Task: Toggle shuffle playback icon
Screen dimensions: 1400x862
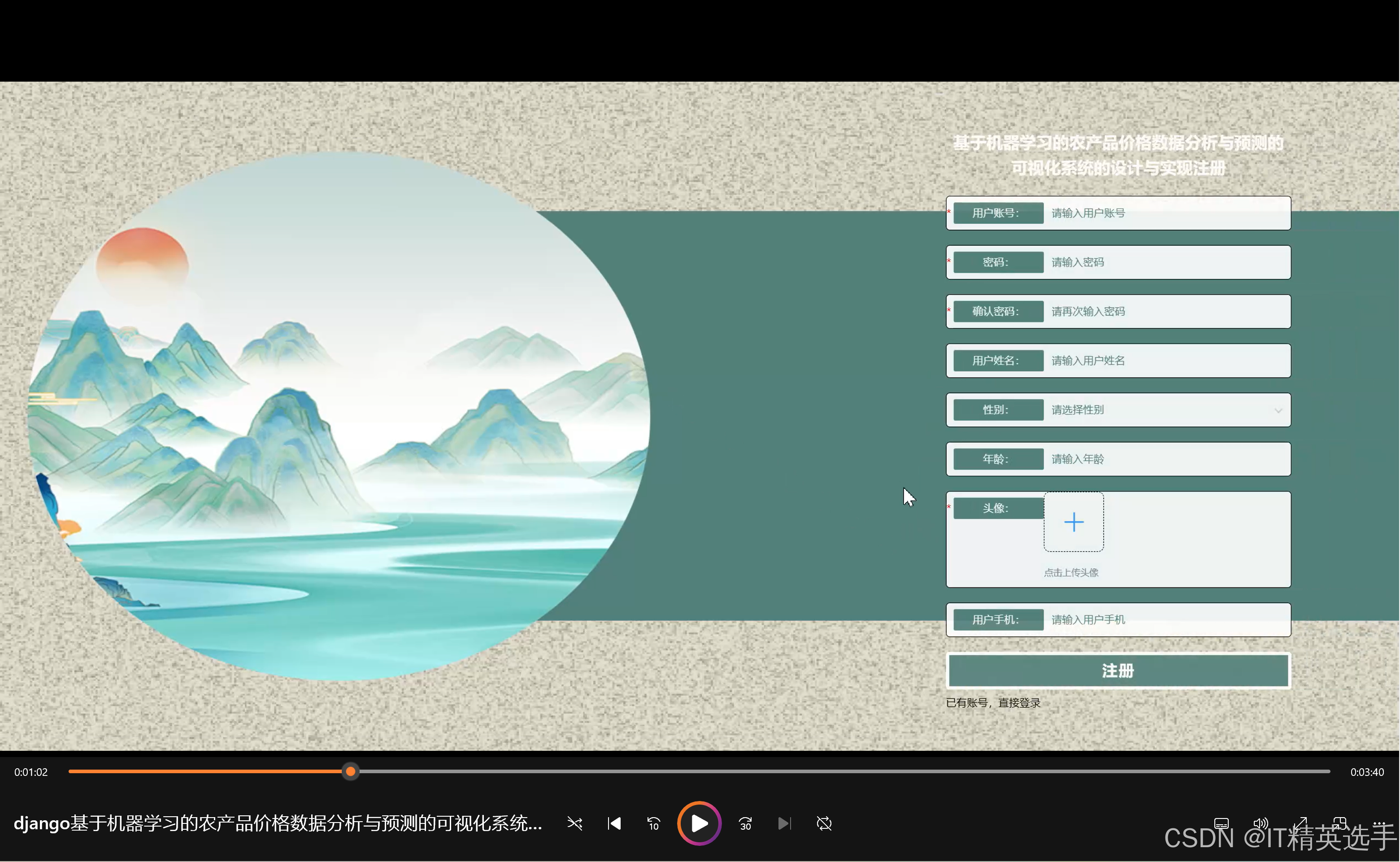Action: point(574,823)
